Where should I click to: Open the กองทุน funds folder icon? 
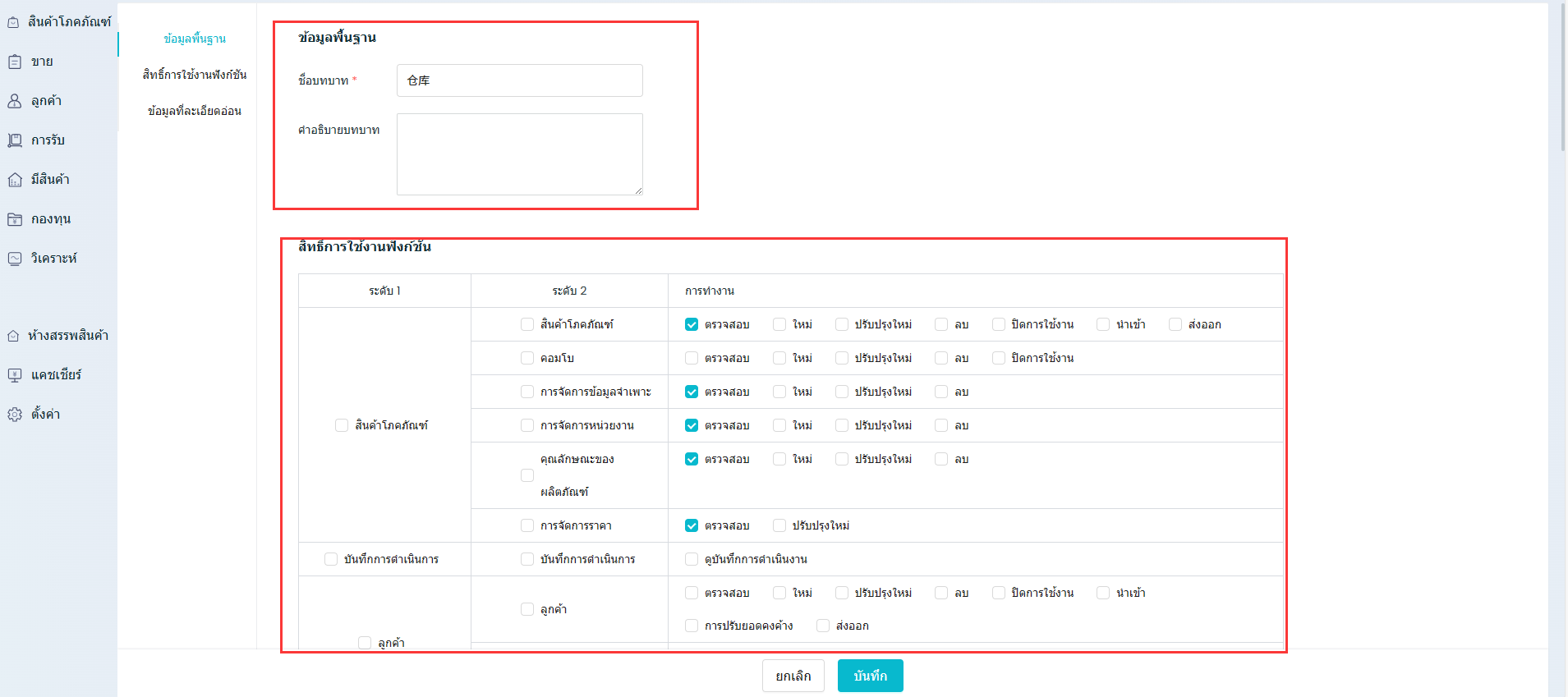pyautogui.click(x=15, y=219)
